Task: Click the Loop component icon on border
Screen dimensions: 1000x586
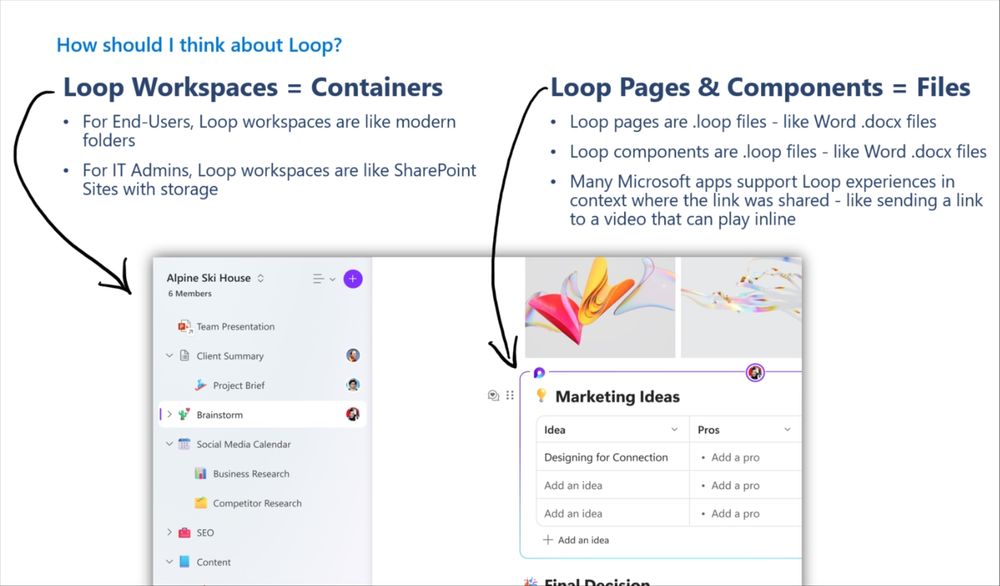Action: 539,372
